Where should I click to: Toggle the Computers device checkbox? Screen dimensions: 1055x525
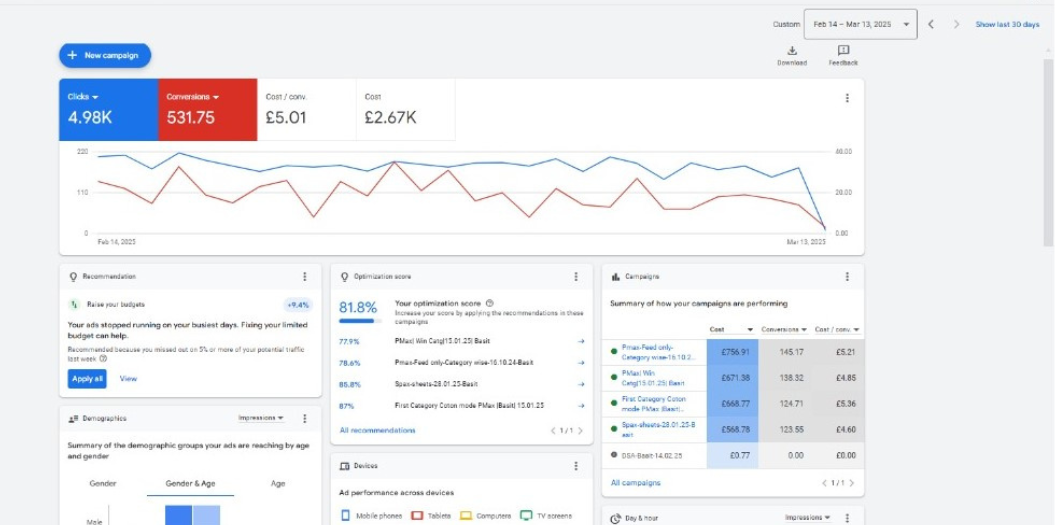[465, 516]
